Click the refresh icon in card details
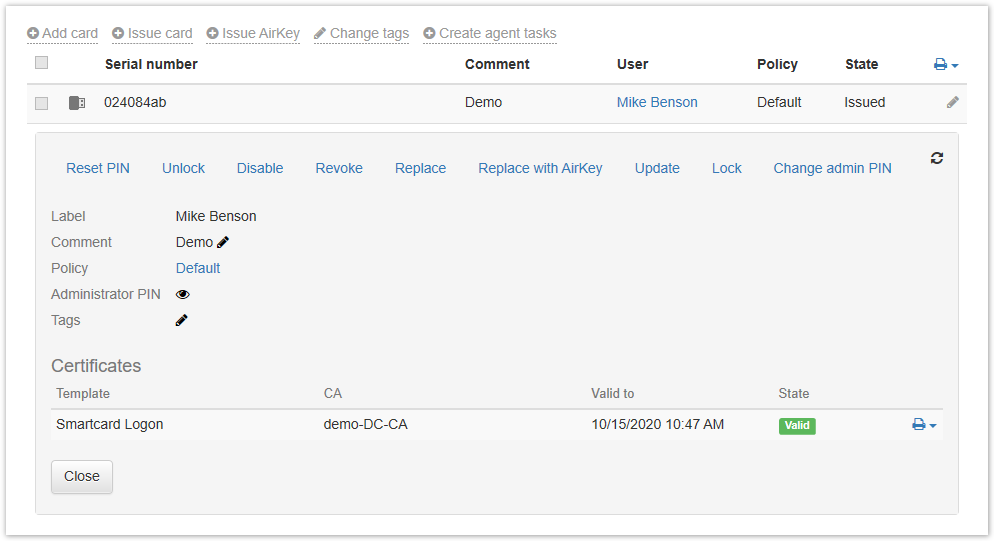The image size is (994, 541). coord(937,158)
